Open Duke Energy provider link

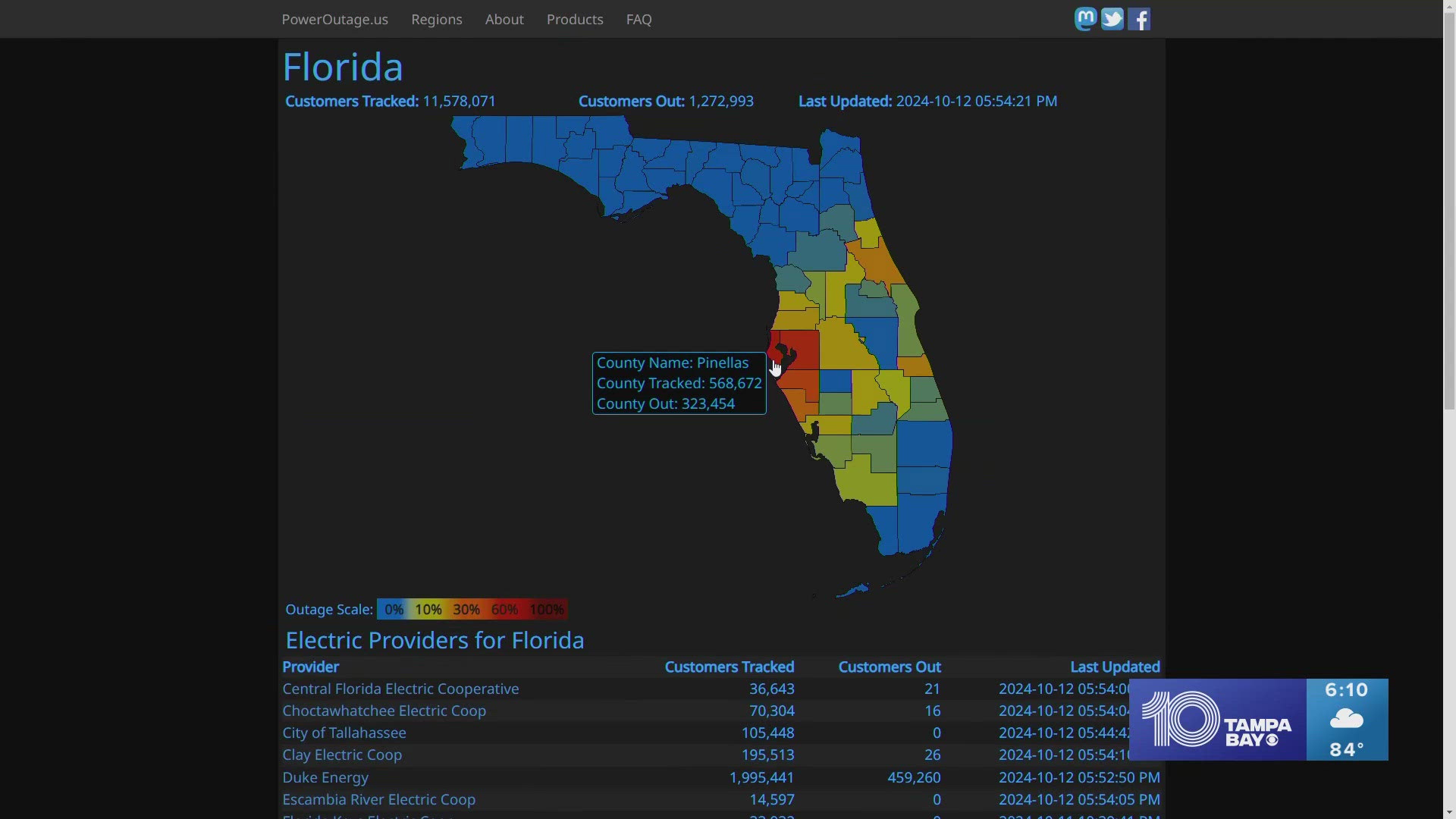coord(325,777)
